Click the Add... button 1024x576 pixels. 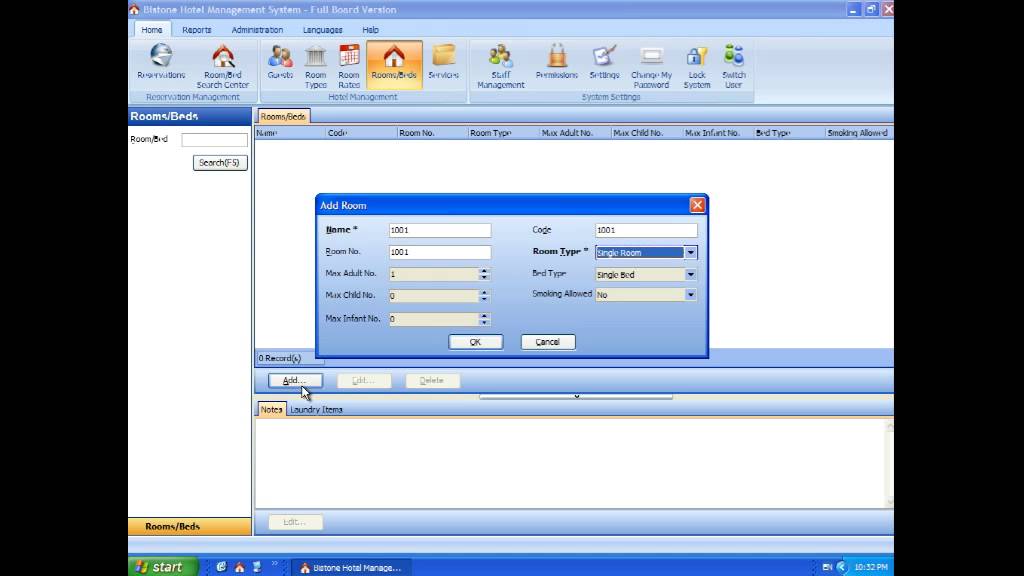[295, 380]
